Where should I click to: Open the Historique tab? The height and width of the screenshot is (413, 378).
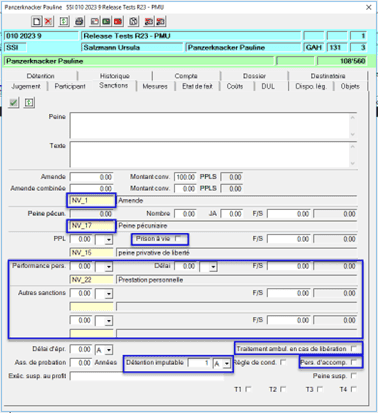pyautogui.click(x=115, y=76)
